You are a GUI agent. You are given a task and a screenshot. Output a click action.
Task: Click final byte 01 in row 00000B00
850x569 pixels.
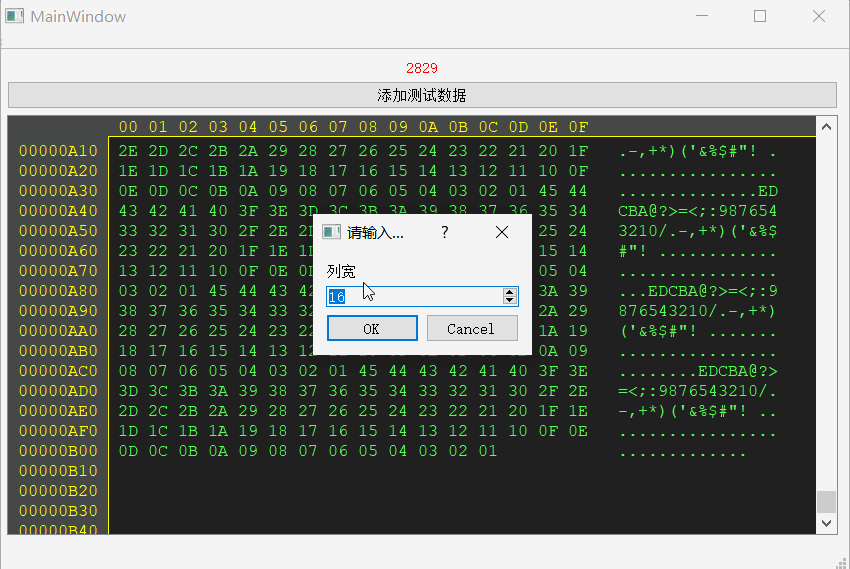click(488, 451)
